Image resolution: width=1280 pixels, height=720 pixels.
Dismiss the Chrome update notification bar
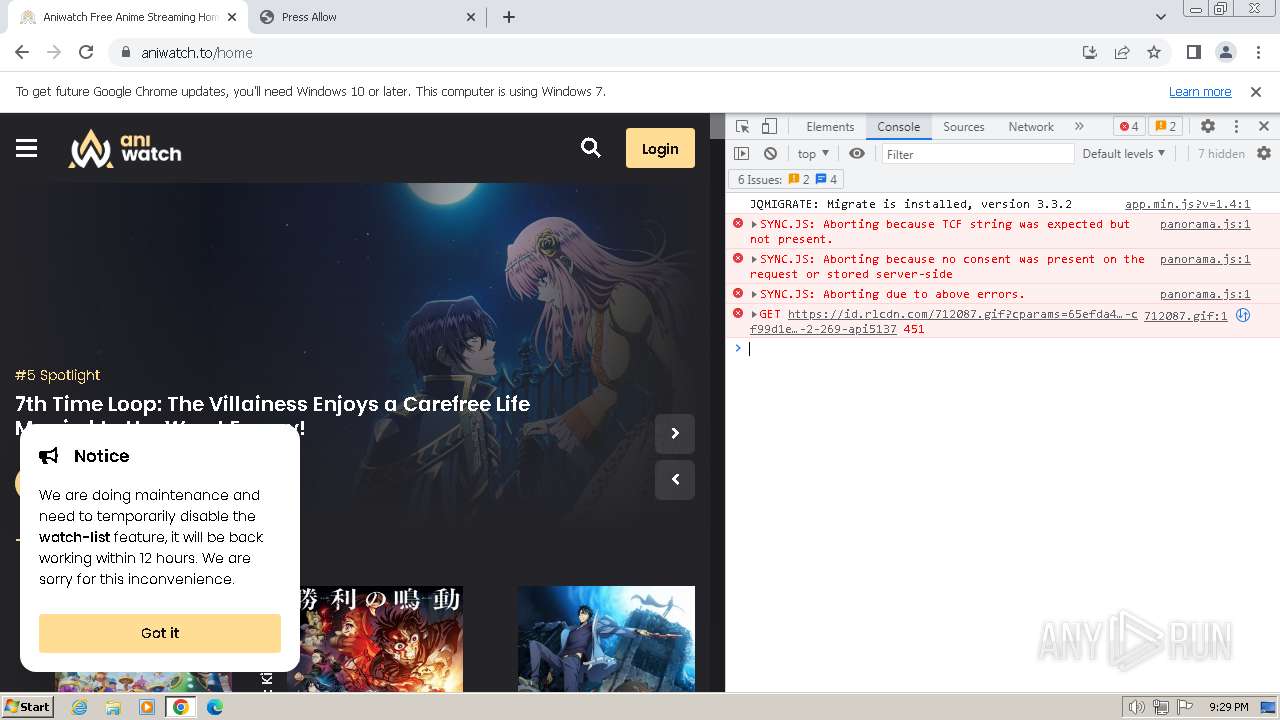pyautogui.click(x=1256, y=91)
